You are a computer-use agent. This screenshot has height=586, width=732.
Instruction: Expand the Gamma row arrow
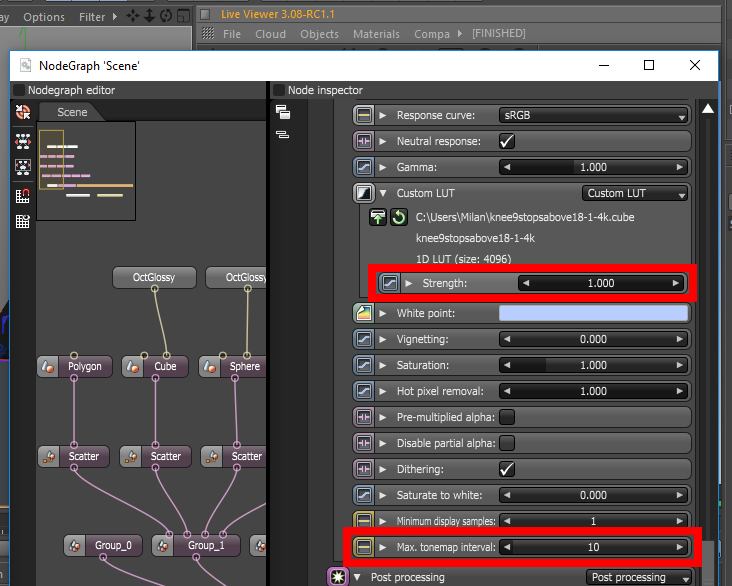383,167
